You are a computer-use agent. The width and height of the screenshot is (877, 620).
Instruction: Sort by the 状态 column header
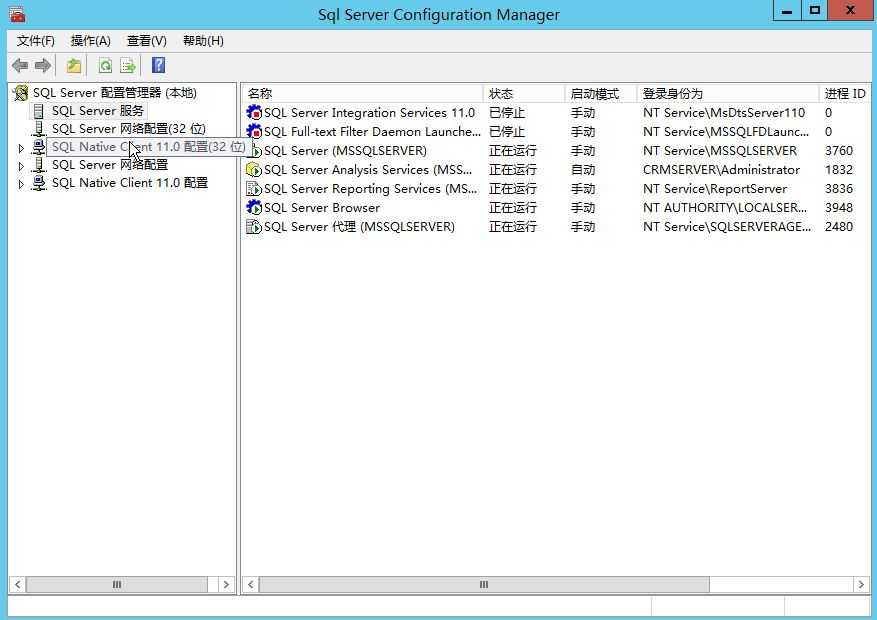(x=524, y=93)
